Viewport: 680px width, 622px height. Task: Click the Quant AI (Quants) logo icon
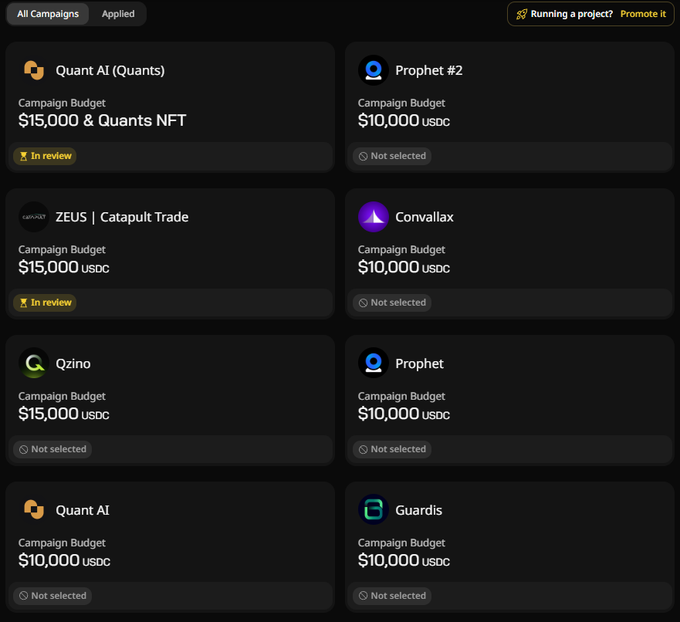coord(34,70)
